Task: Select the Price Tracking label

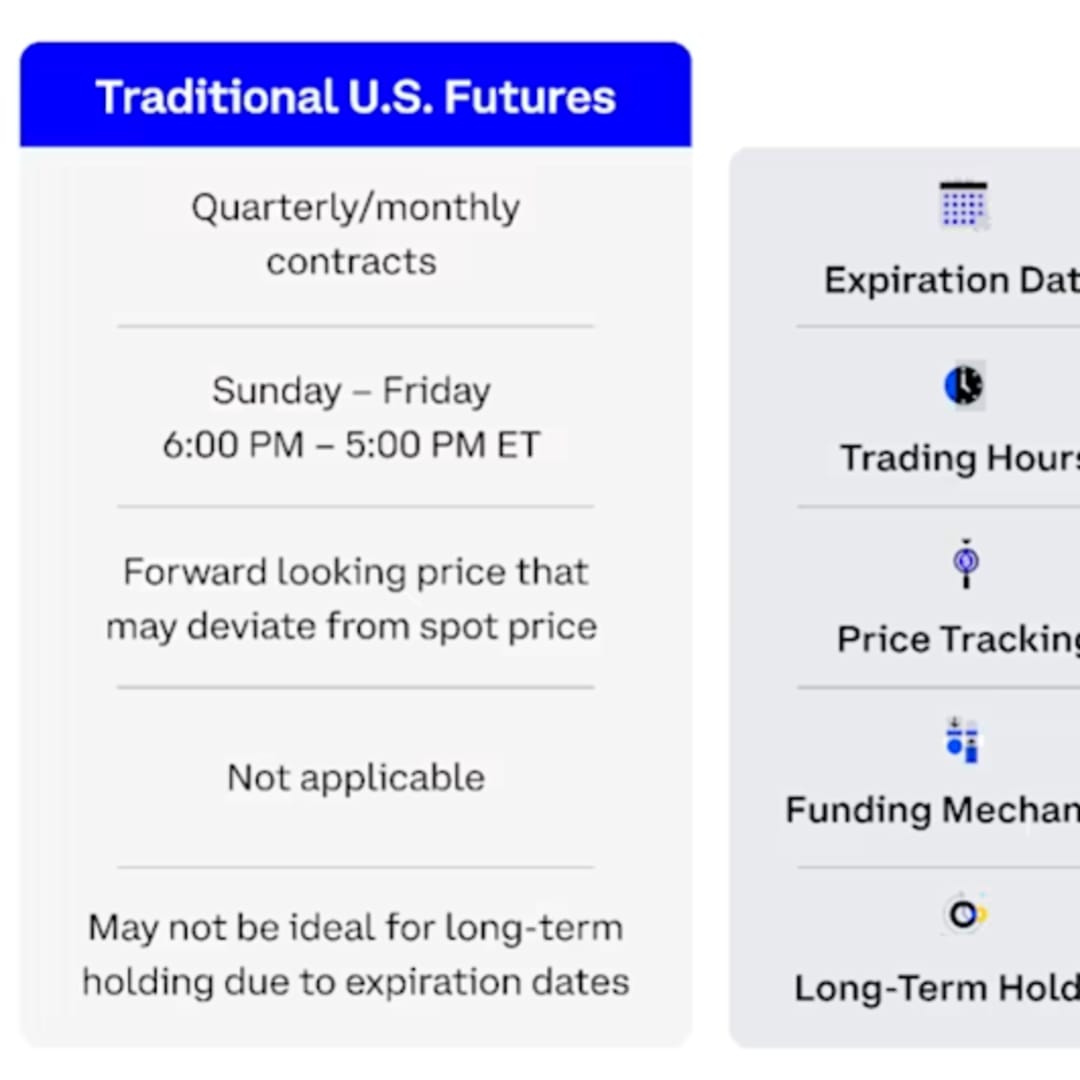Action: point(957,639)
